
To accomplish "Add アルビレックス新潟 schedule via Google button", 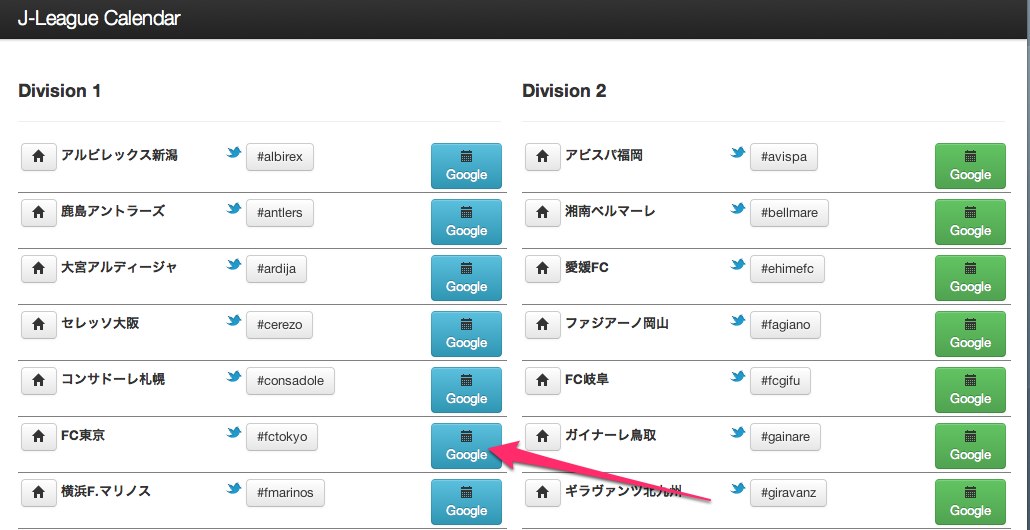I will click(x=466, y=166).
